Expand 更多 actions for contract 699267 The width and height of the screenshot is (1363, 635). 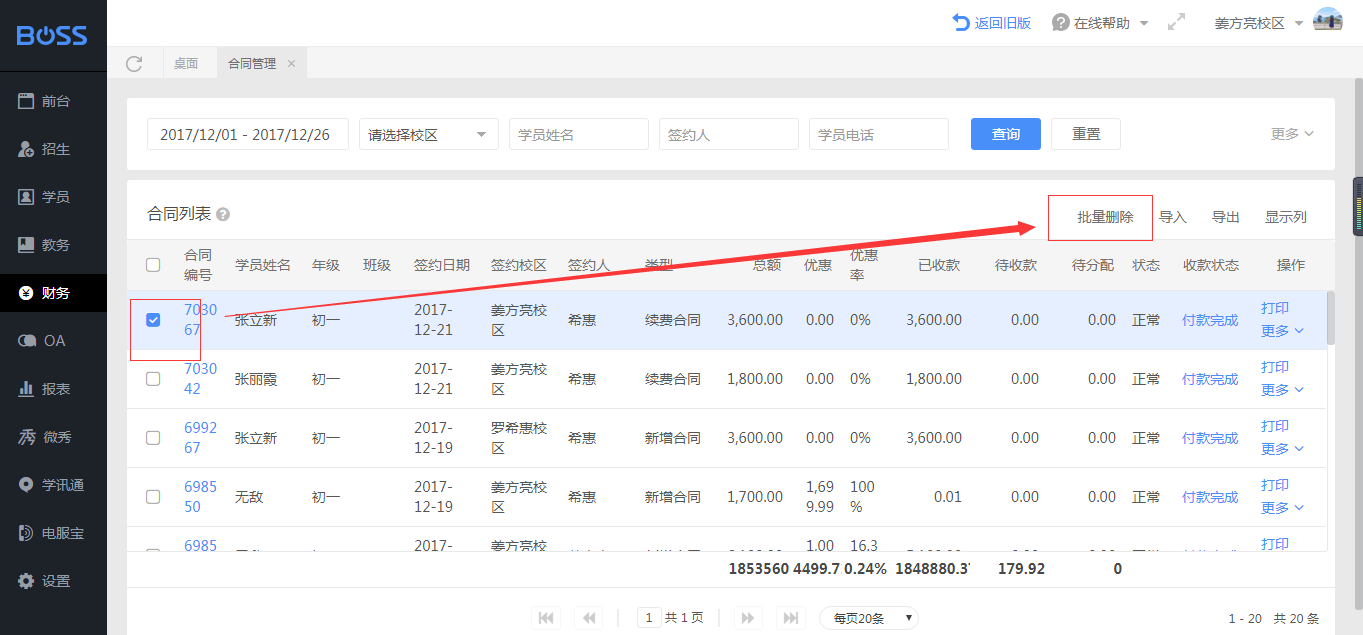(x=1282, y=449)
